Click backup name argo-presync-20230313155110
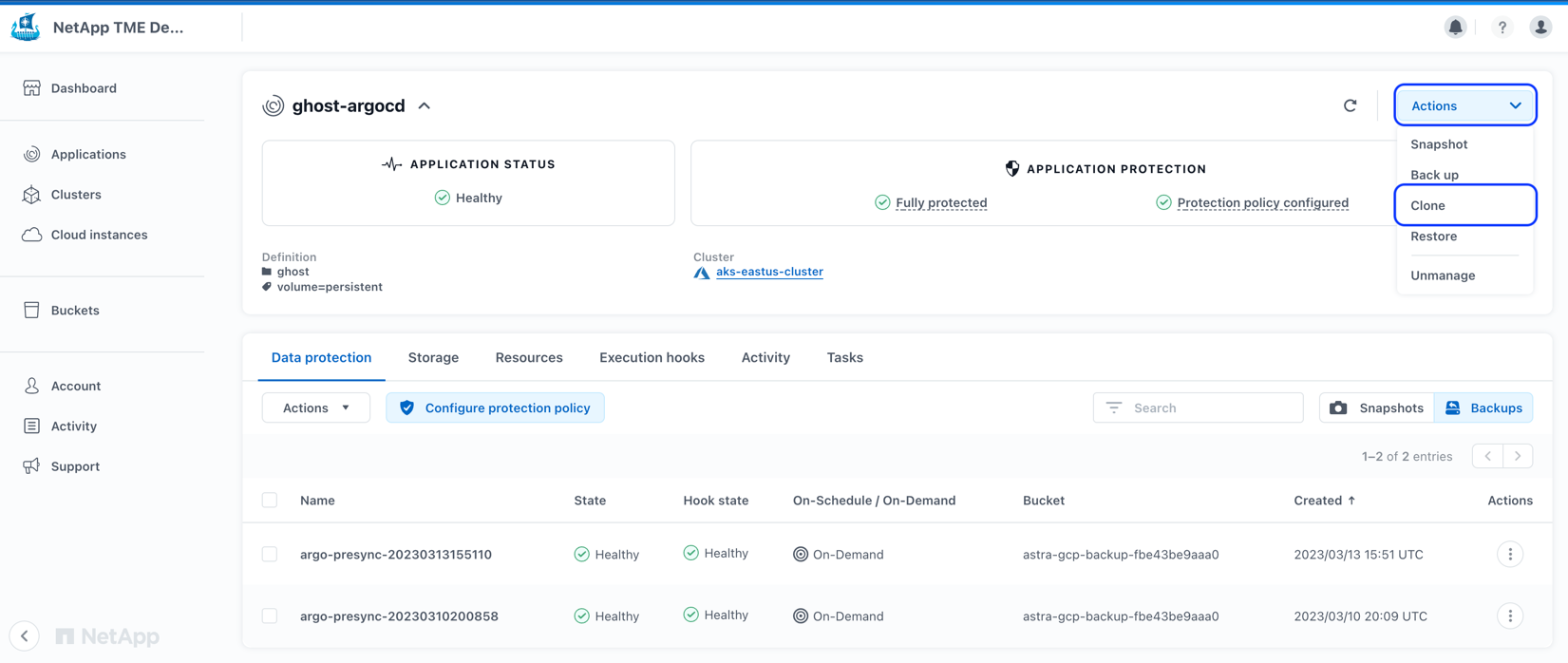Image resolution: width=1568 pixels, height=663 pixels. click(396, 555)
